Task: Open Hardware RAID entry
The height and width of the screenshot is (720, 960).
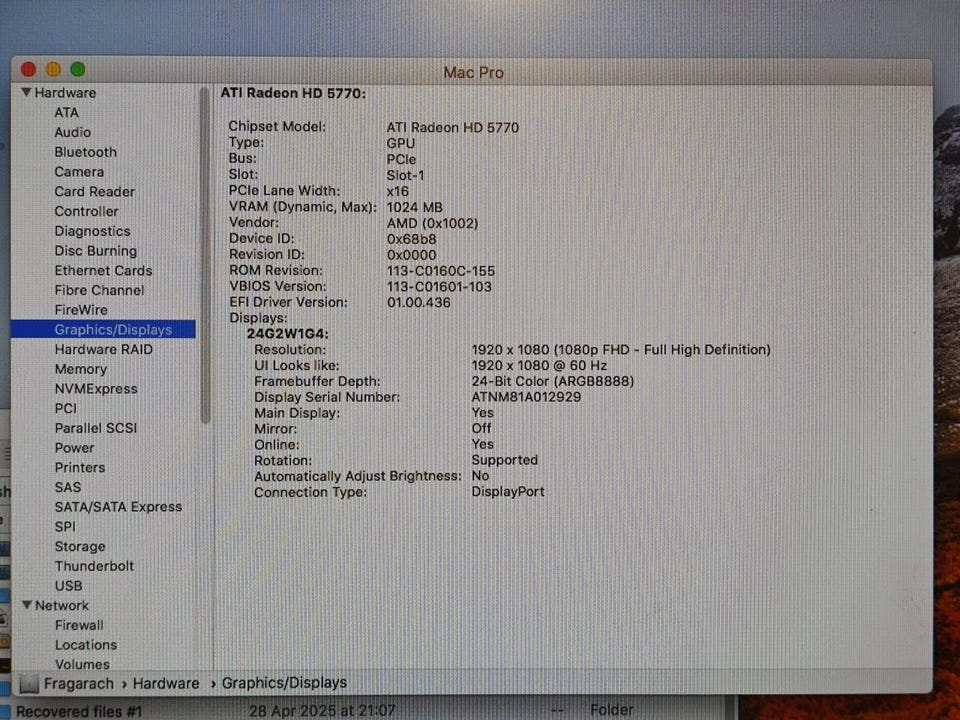Action: 103,350
